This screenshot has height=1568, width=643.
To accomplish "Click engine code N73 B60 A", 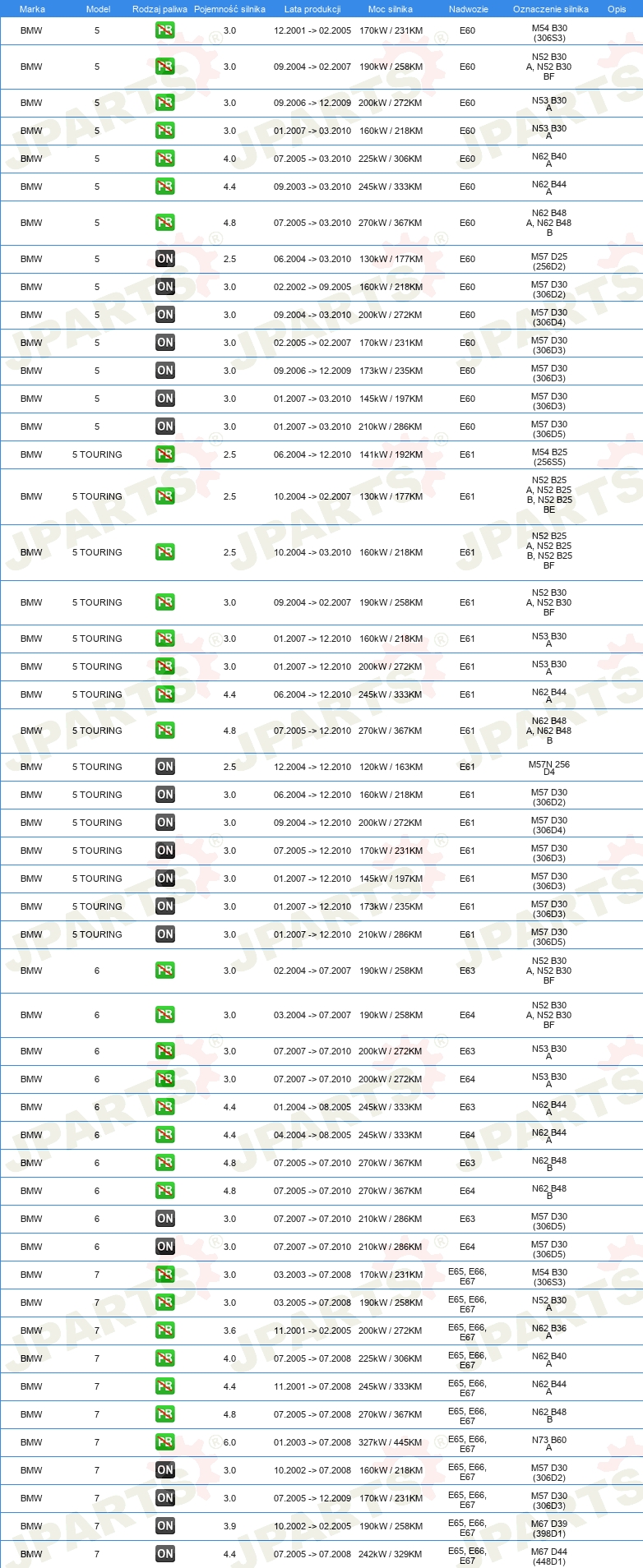I will coord(549,1444).
